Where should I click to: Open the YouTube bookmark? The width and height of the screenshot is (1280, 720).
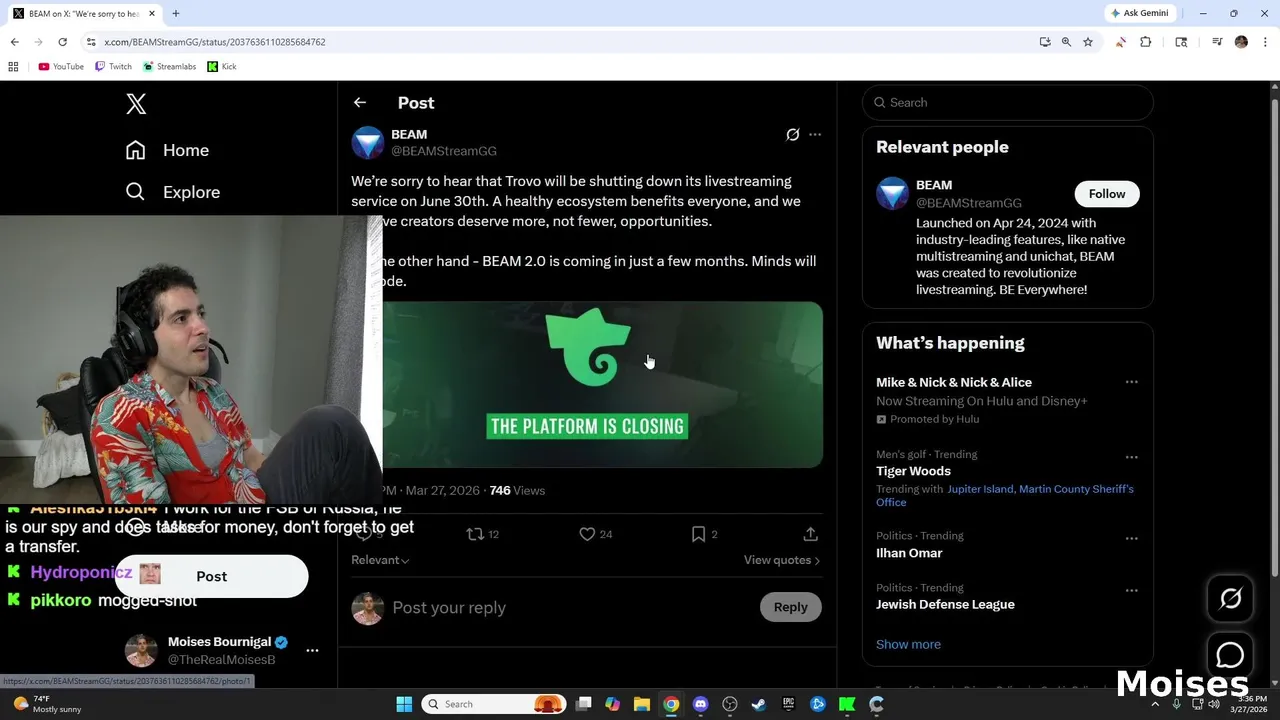click(61, 67)
